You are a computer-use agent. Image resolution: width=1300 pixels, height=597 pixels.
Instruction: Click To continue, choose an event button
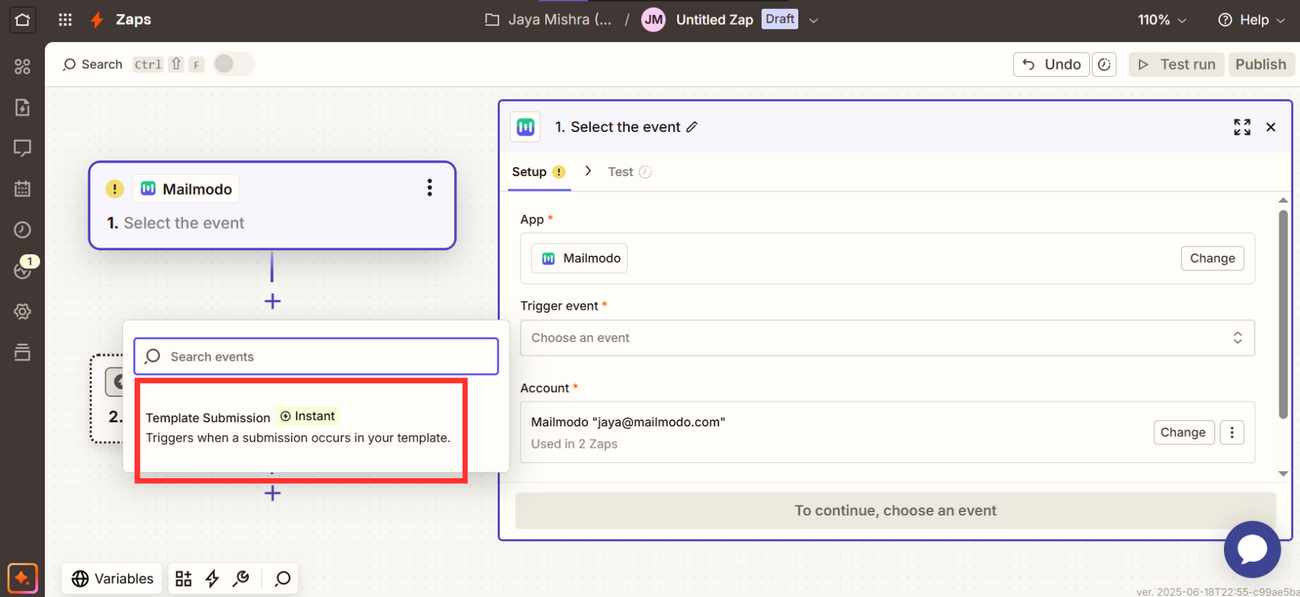coord(895,510)
